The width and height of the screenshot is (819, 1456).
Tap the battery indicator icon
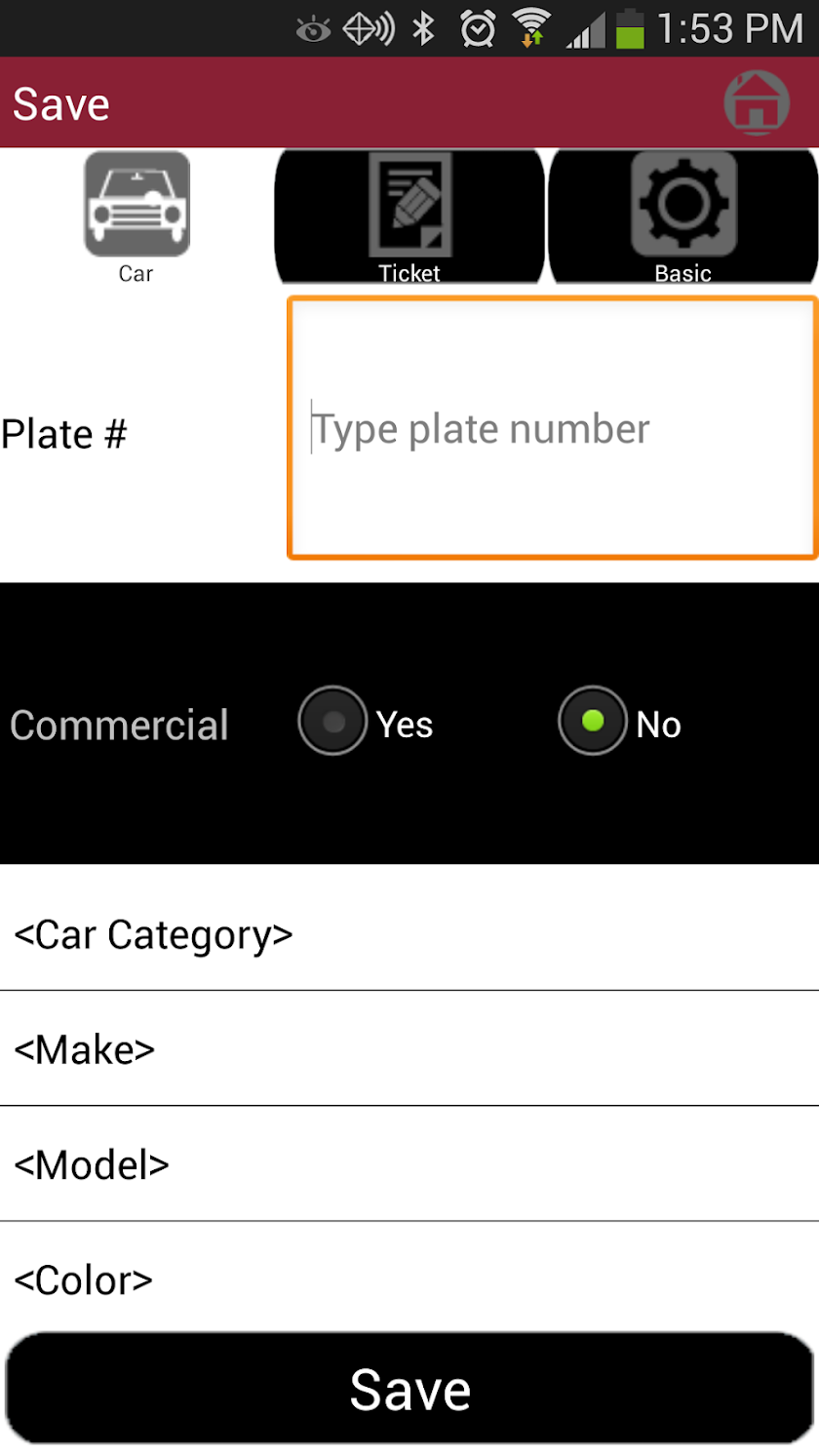[x=631, y=28]
